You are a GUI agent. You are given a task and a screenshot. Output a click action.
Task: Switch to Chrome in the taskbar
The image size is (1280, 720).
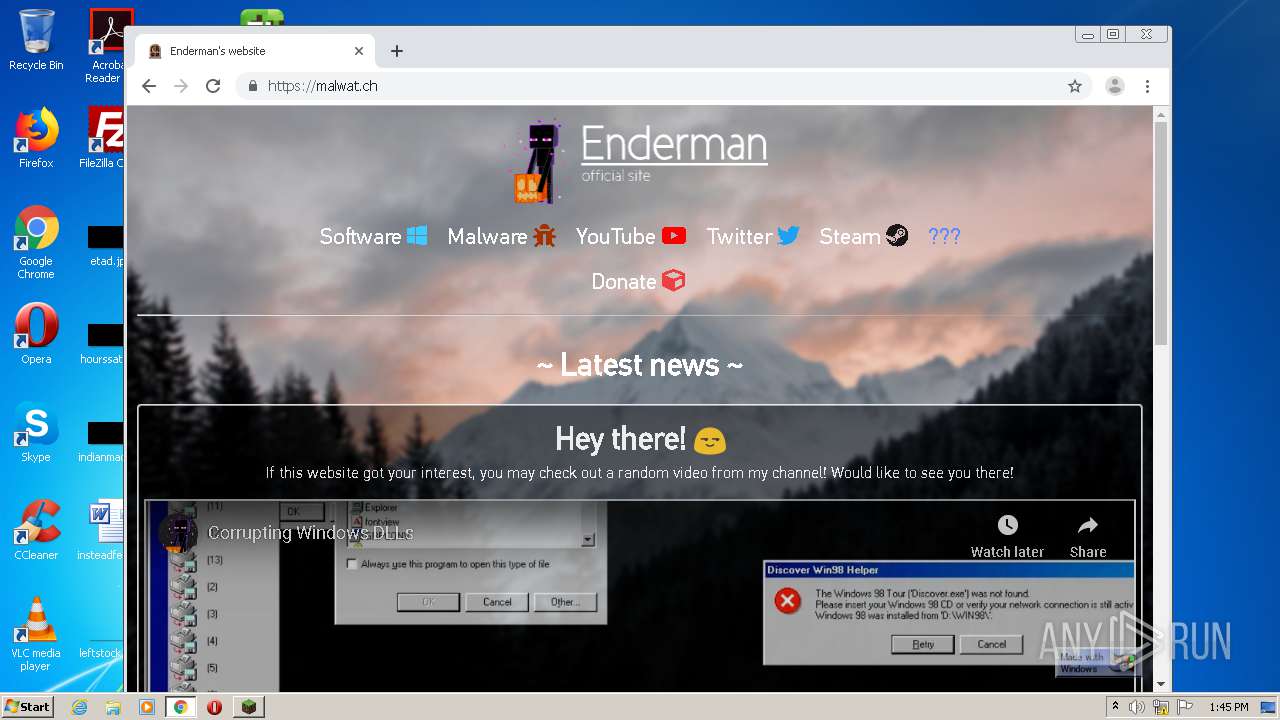pos(181,707)
